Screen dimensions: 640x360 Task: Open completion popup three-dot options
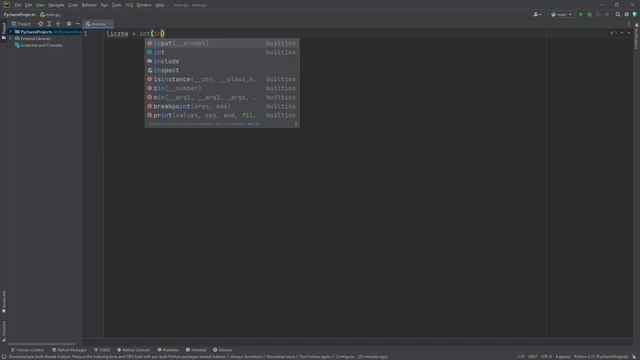(296, 124)
